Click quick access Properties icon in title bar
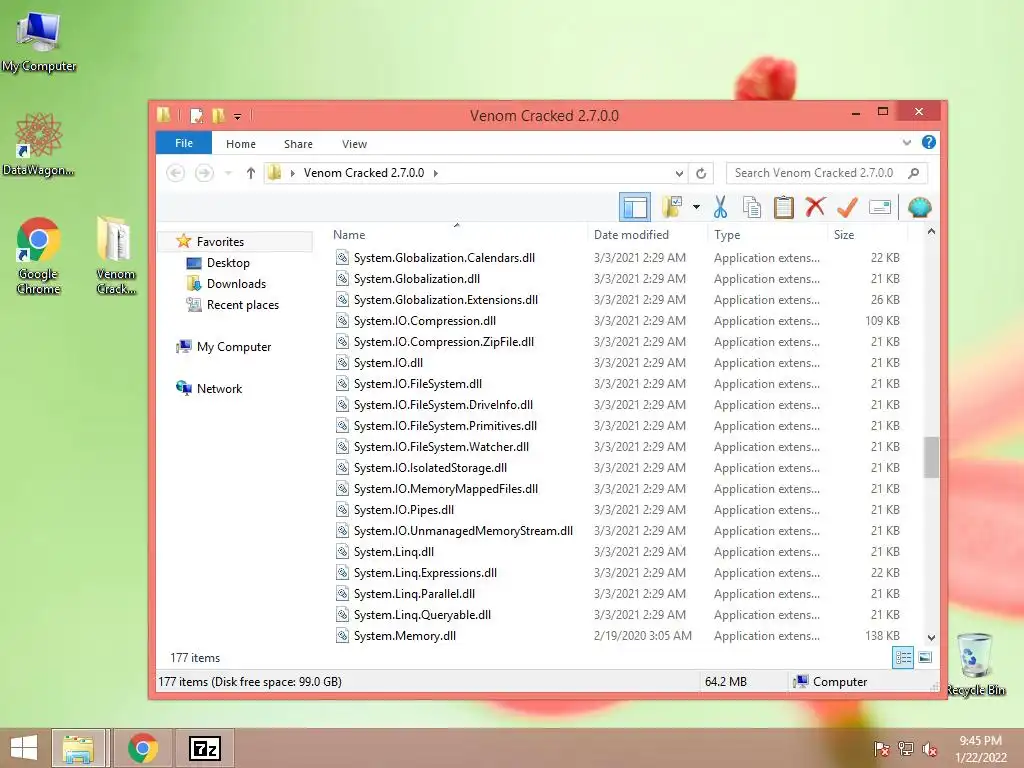Image resolution: width=1024 pixels, height=768 pixels. (197, 116)
